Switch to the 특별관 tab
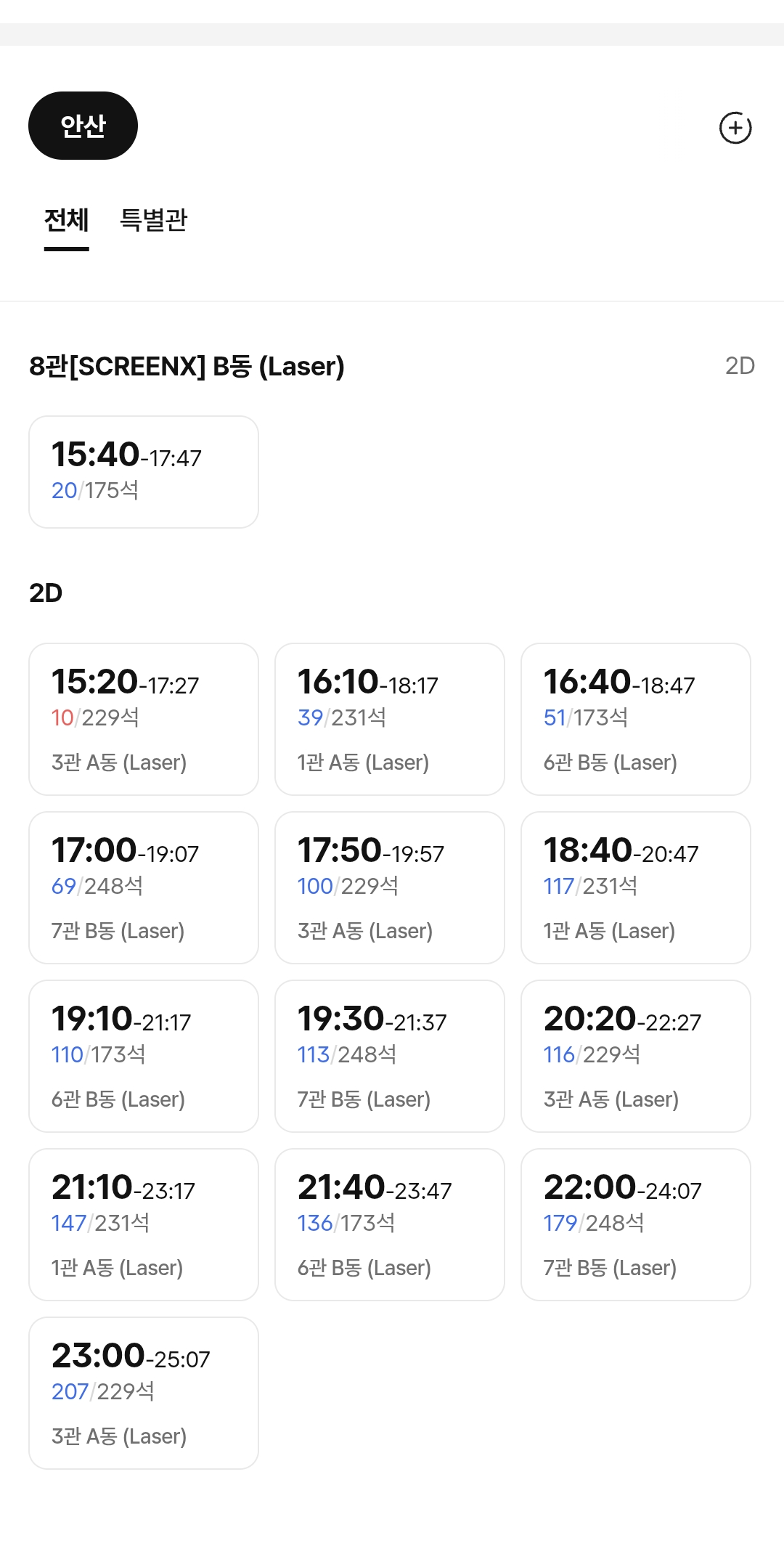The width and height of the screenshot is (784, 1546). [153, 220]
